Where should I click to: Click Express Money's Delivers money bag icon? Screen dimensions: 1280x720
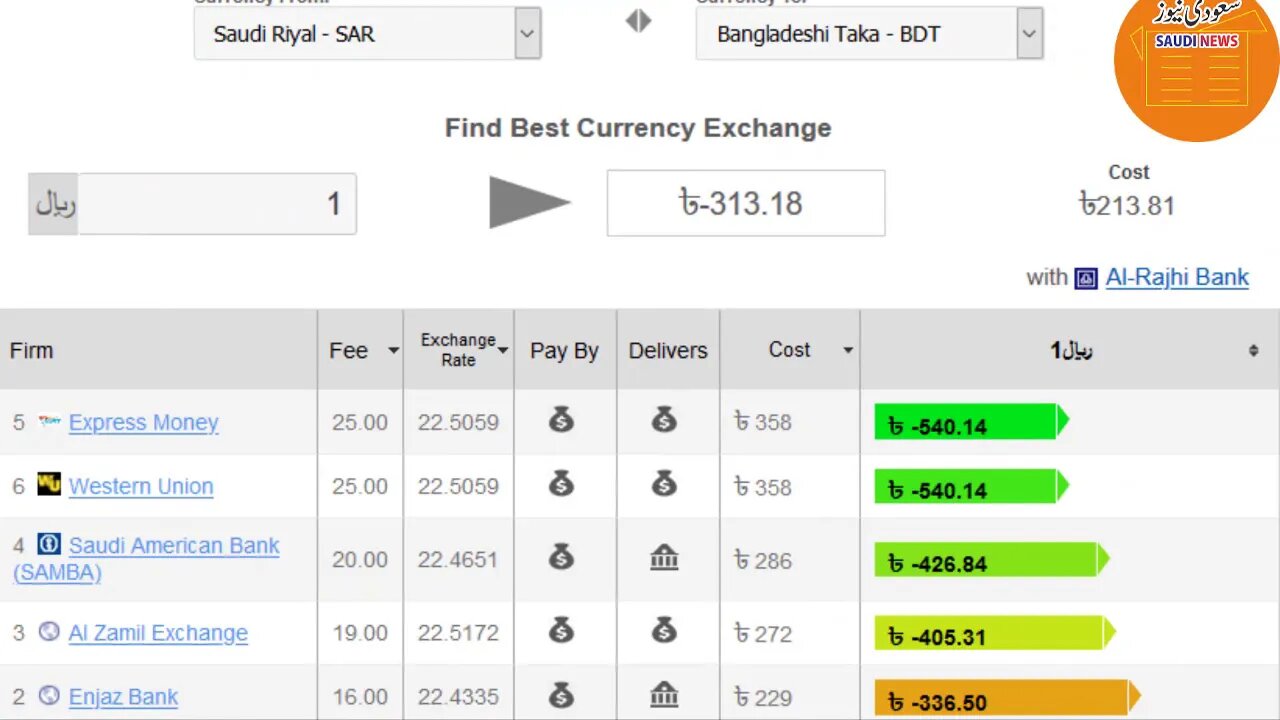(x=664, y=420)
